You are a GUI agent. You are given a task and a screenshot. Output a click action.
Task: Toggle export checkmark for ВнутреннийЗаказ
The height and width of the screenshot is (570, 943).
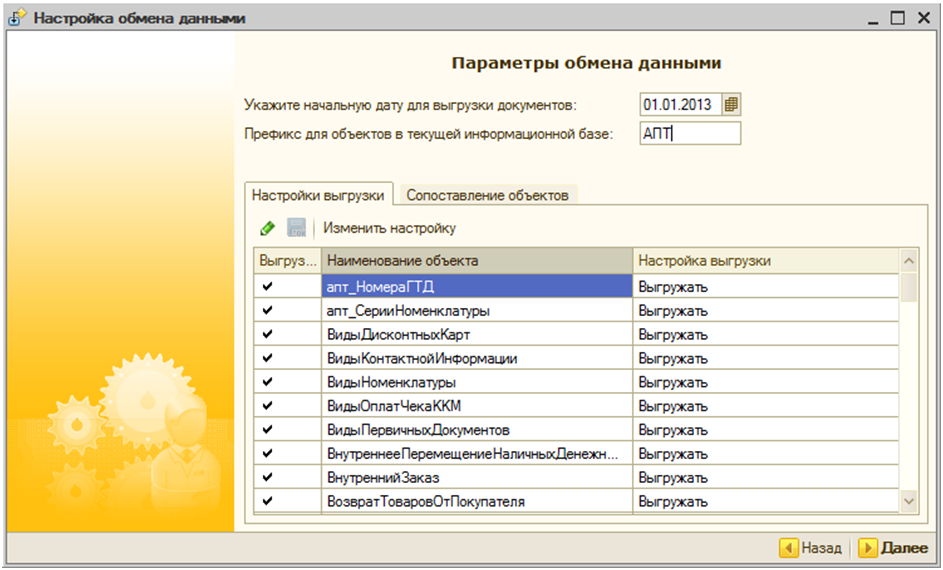pyautogui.click(x=267, y=478)
